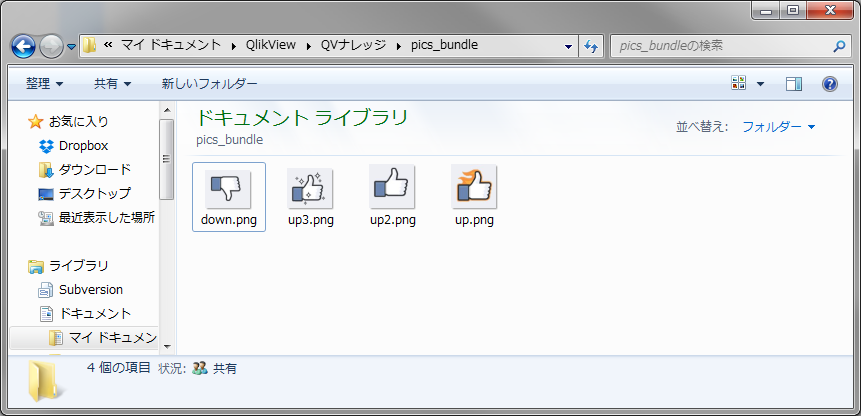This screenshot has width=863, height=418.
Task: Click the ダウンロード folder icon
Action: [x=46, y=170]
